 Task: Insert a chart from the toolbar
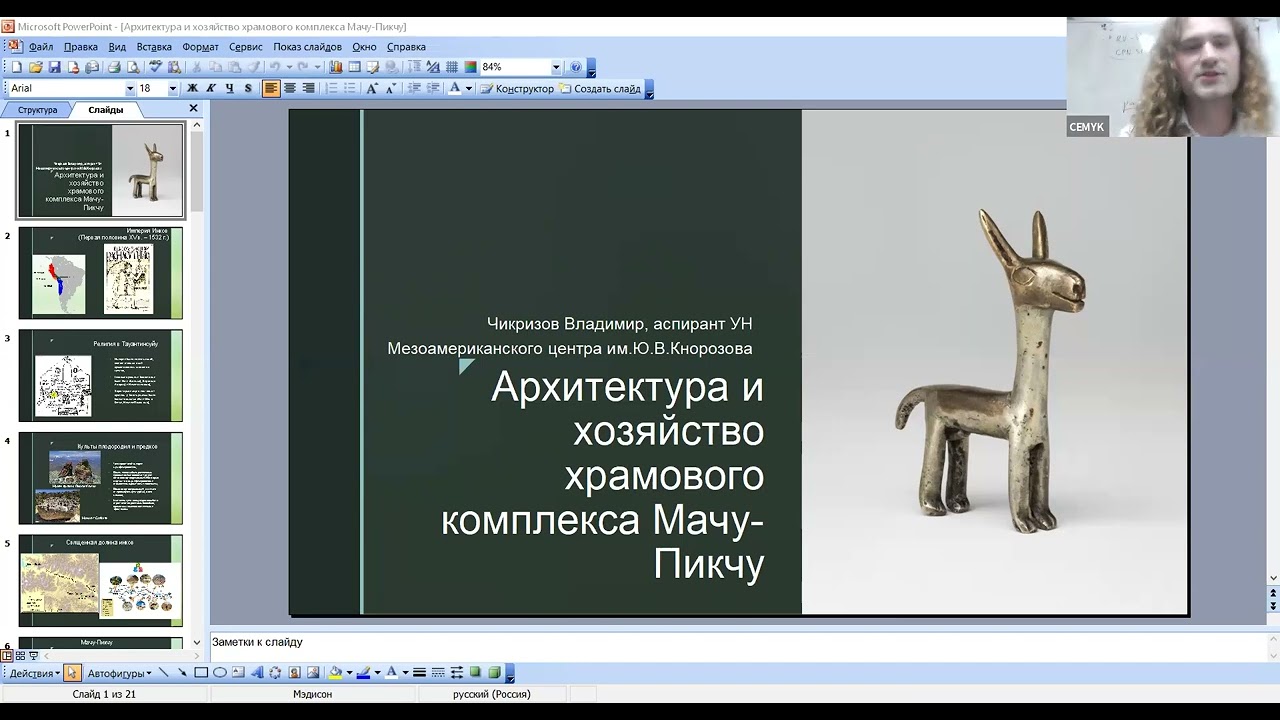point(336,67)
